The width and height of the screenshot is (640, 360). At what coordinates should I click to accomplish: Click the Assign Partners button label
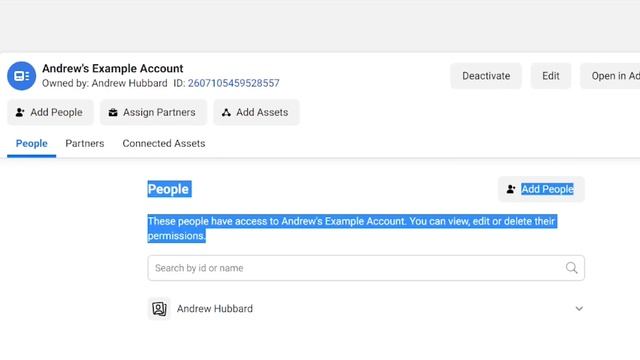[159, 112]
